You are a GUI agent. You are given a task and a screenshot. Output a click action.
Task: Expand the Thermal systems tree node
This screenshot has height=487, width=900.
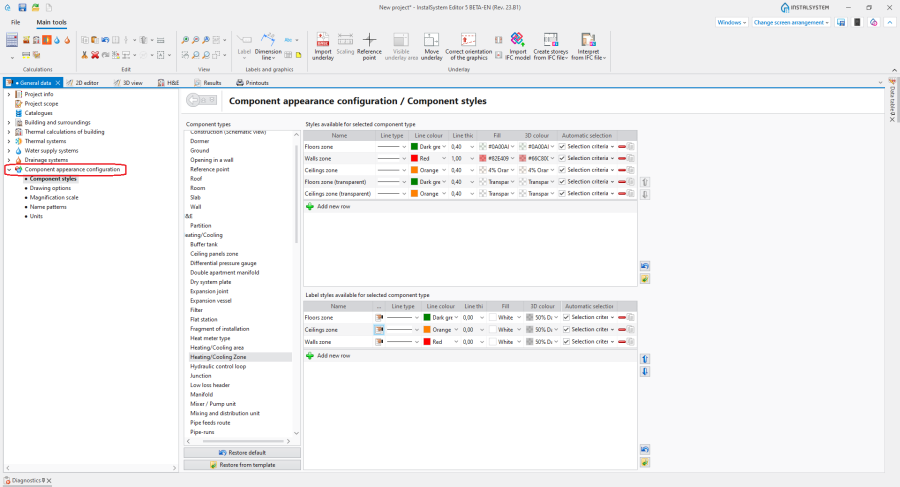click(9, 141)
